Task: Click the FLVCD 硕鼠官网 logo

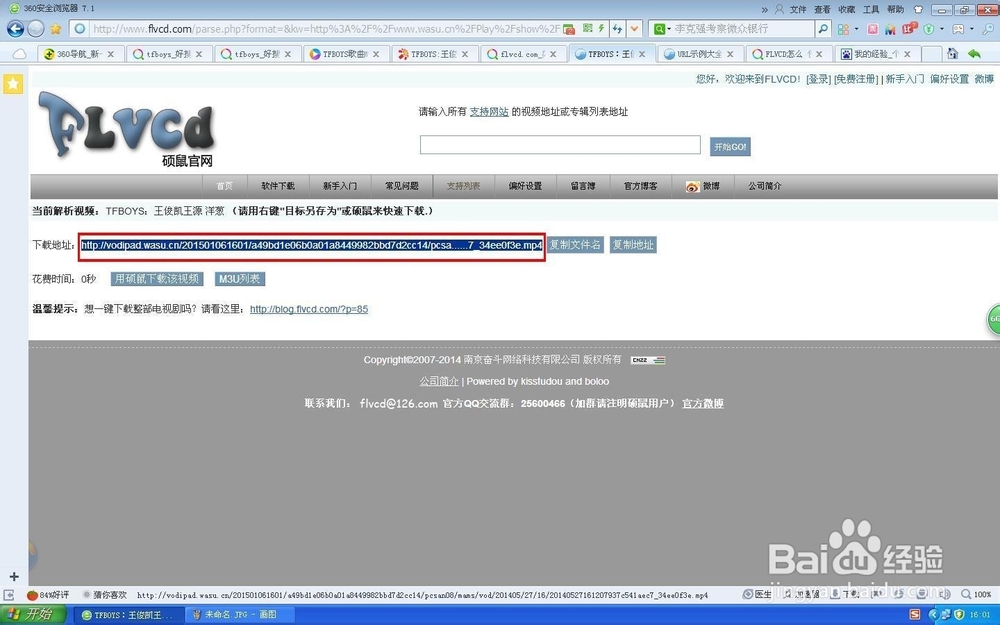Action: (128, 129)
